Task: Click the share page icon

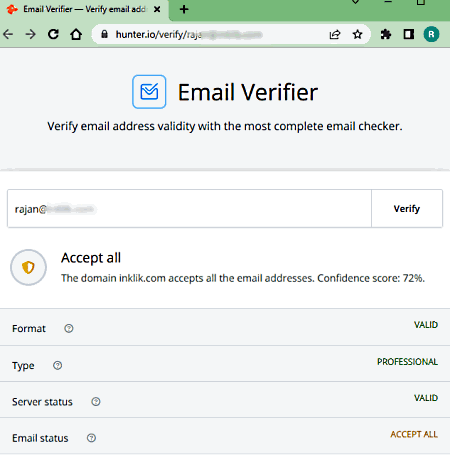Action: coord(335,34)
